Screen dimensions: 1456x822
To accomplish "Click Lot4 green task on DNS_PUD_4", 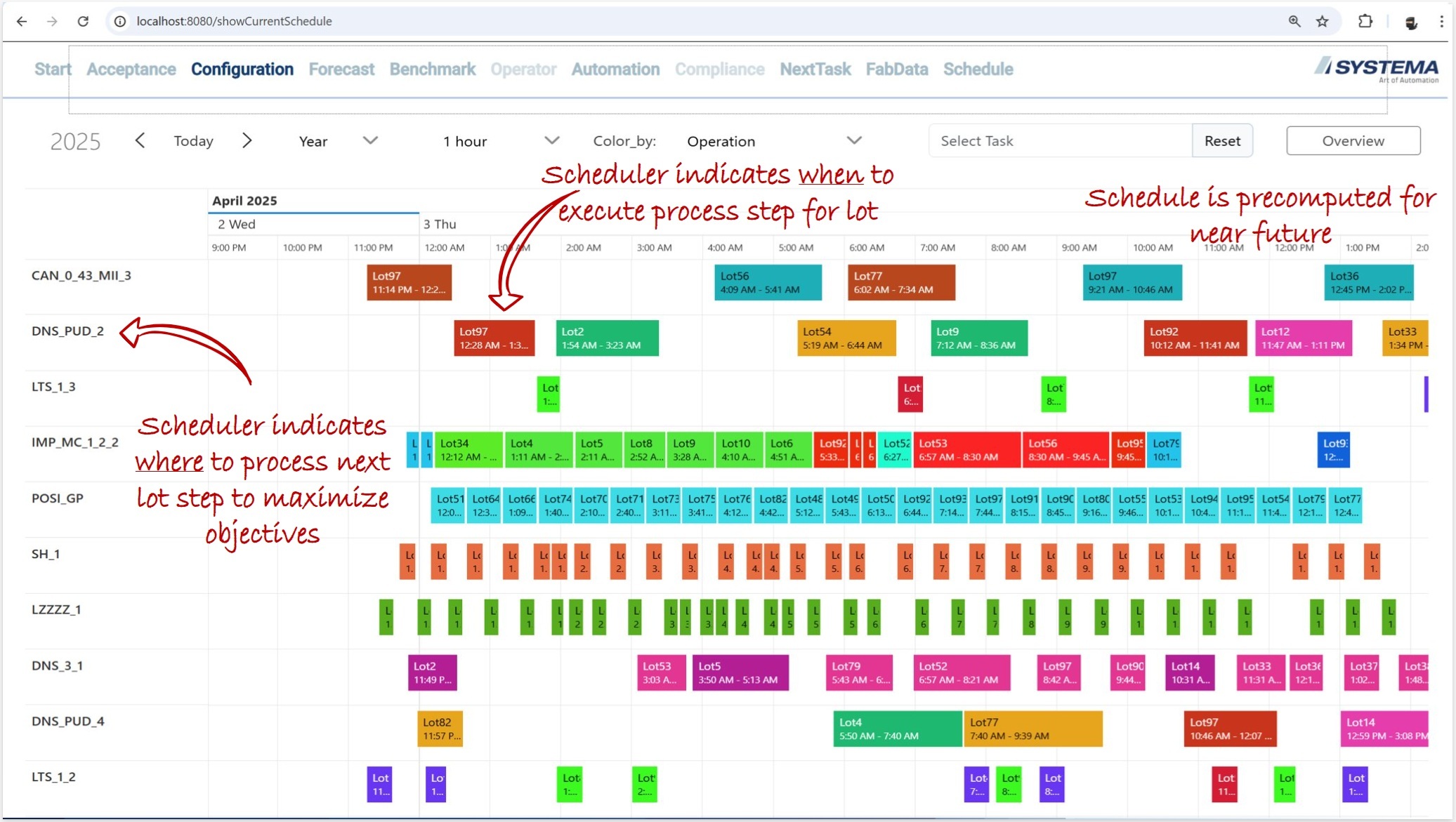I will coord(897,729).
